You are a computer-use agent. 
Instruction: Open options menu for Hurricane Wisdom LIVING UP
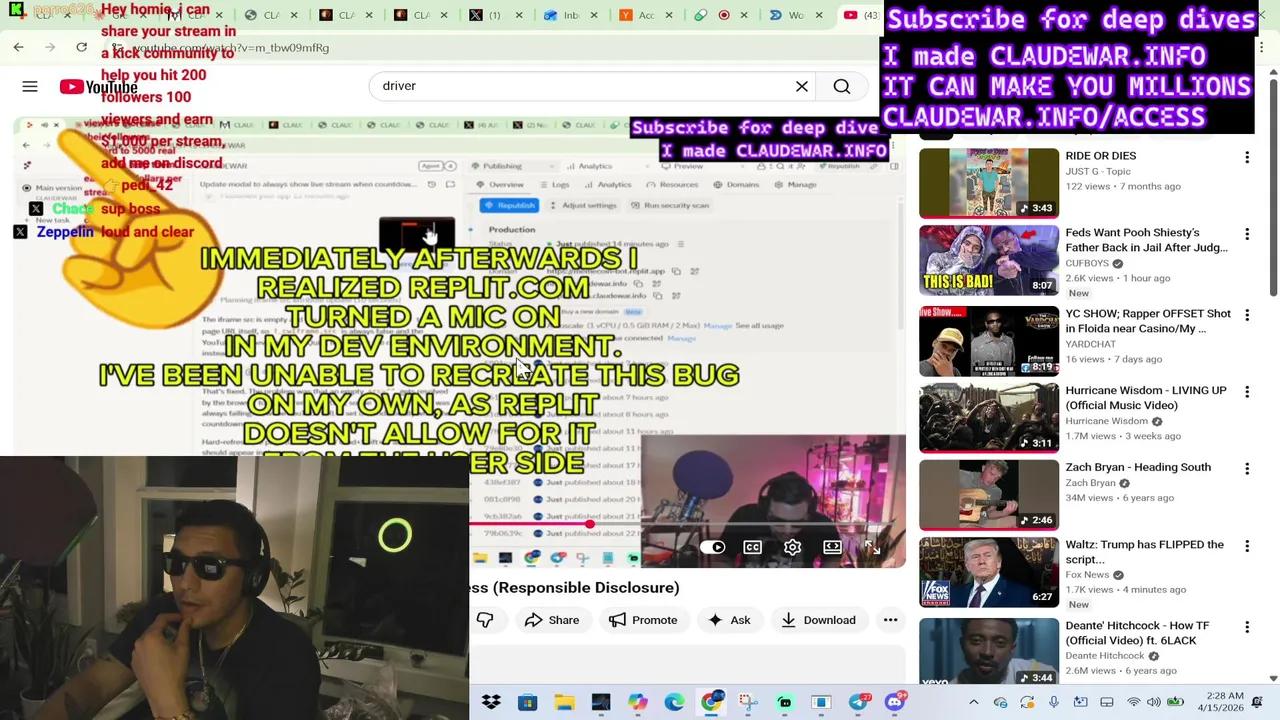tap(1247, 392)
